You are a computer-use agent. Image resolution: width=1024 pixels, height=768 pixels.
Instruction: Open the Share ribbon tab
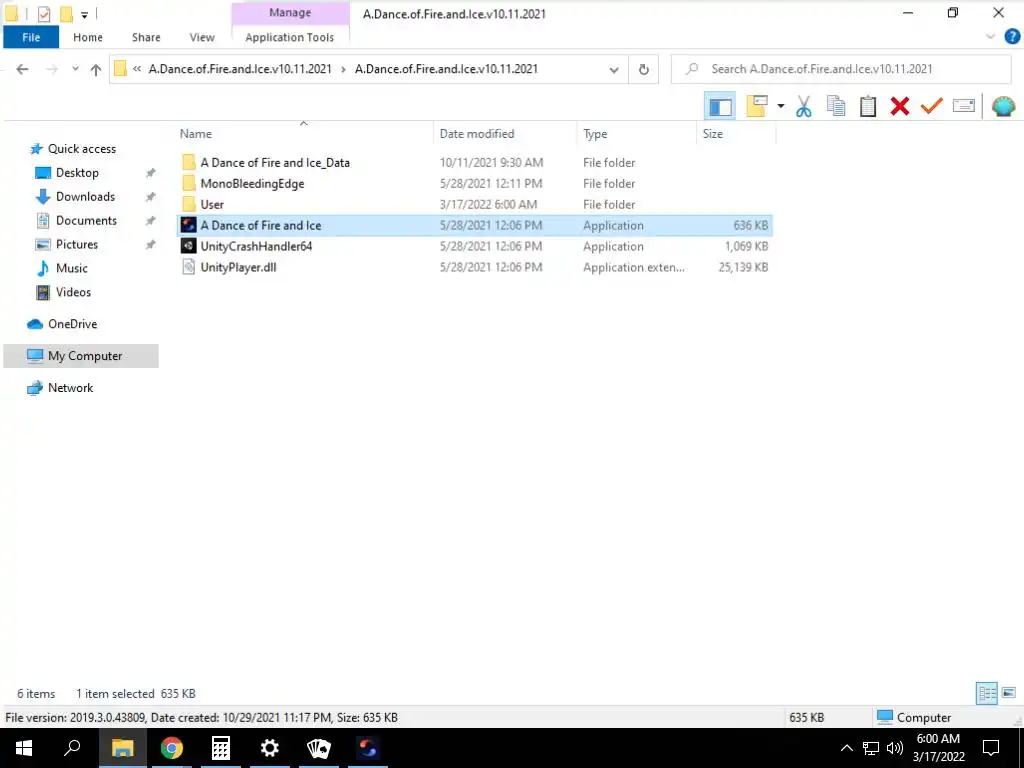(146, 37)
